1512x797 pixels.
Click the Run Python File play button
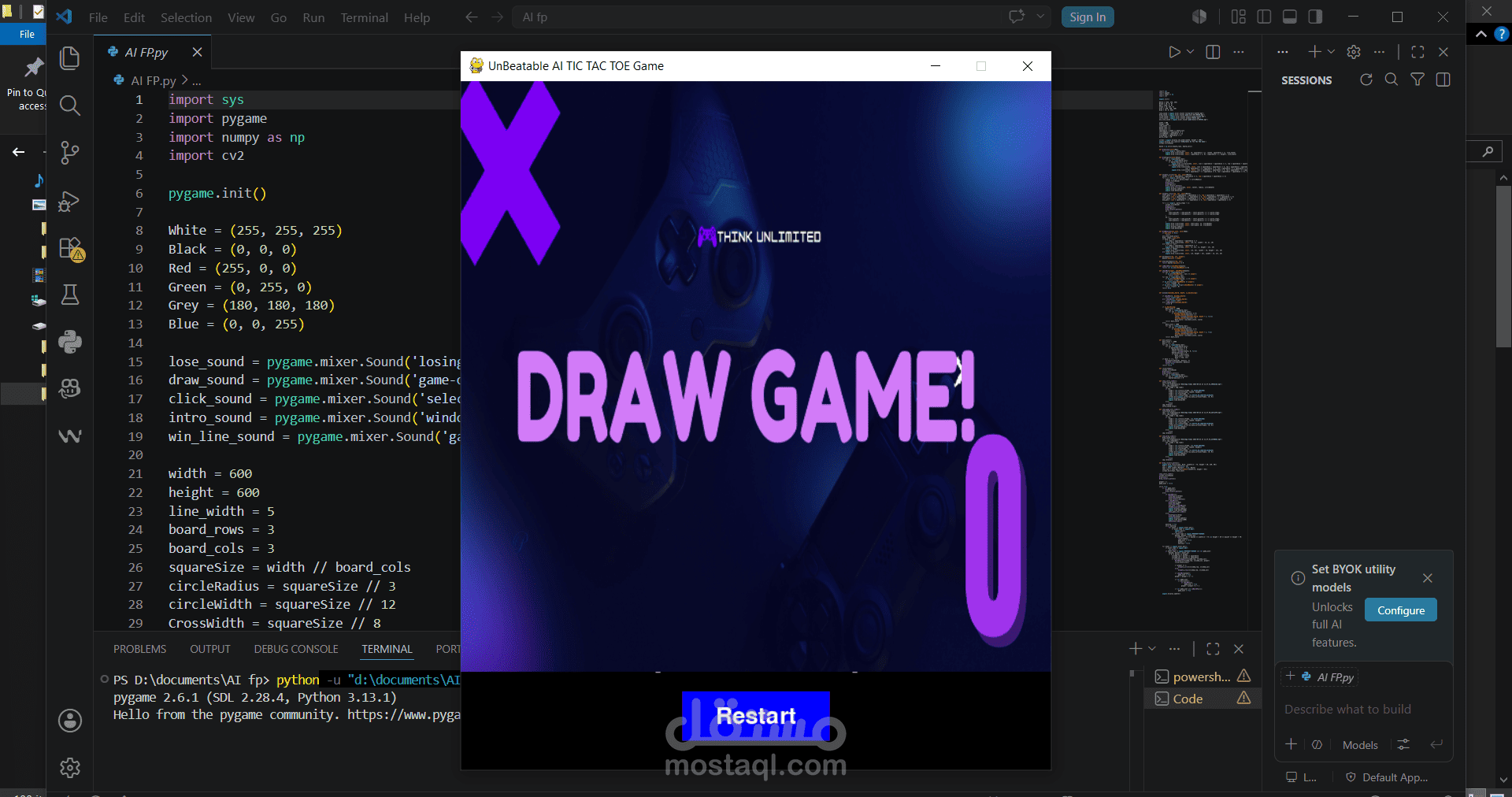click(x=1174, y=52)
